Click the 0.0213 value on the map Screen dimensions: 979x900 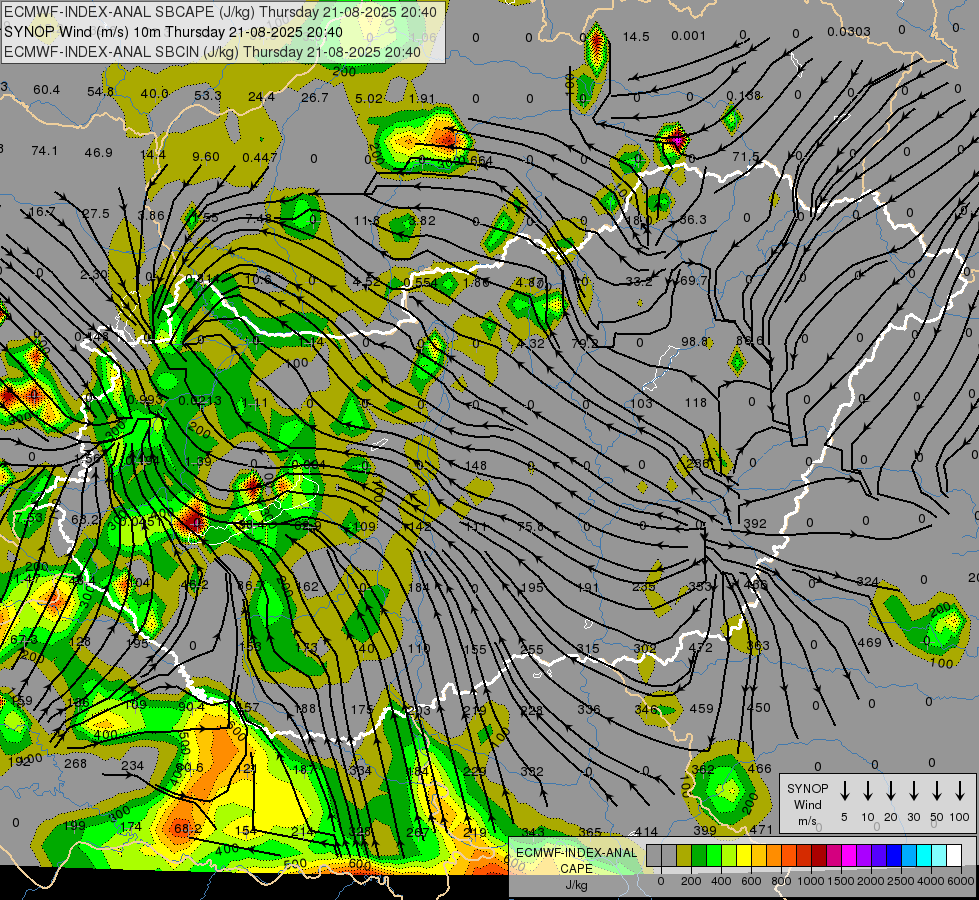199,401
